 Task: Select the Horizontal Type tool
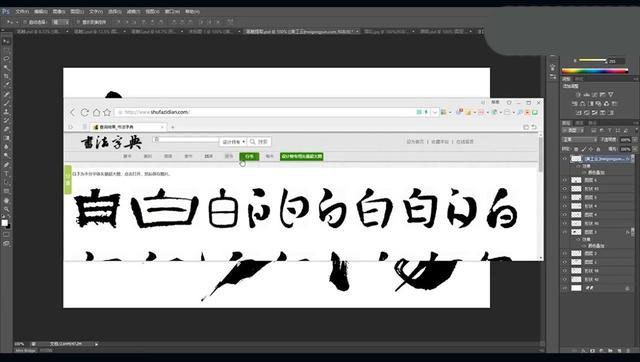tap(6, 174)
